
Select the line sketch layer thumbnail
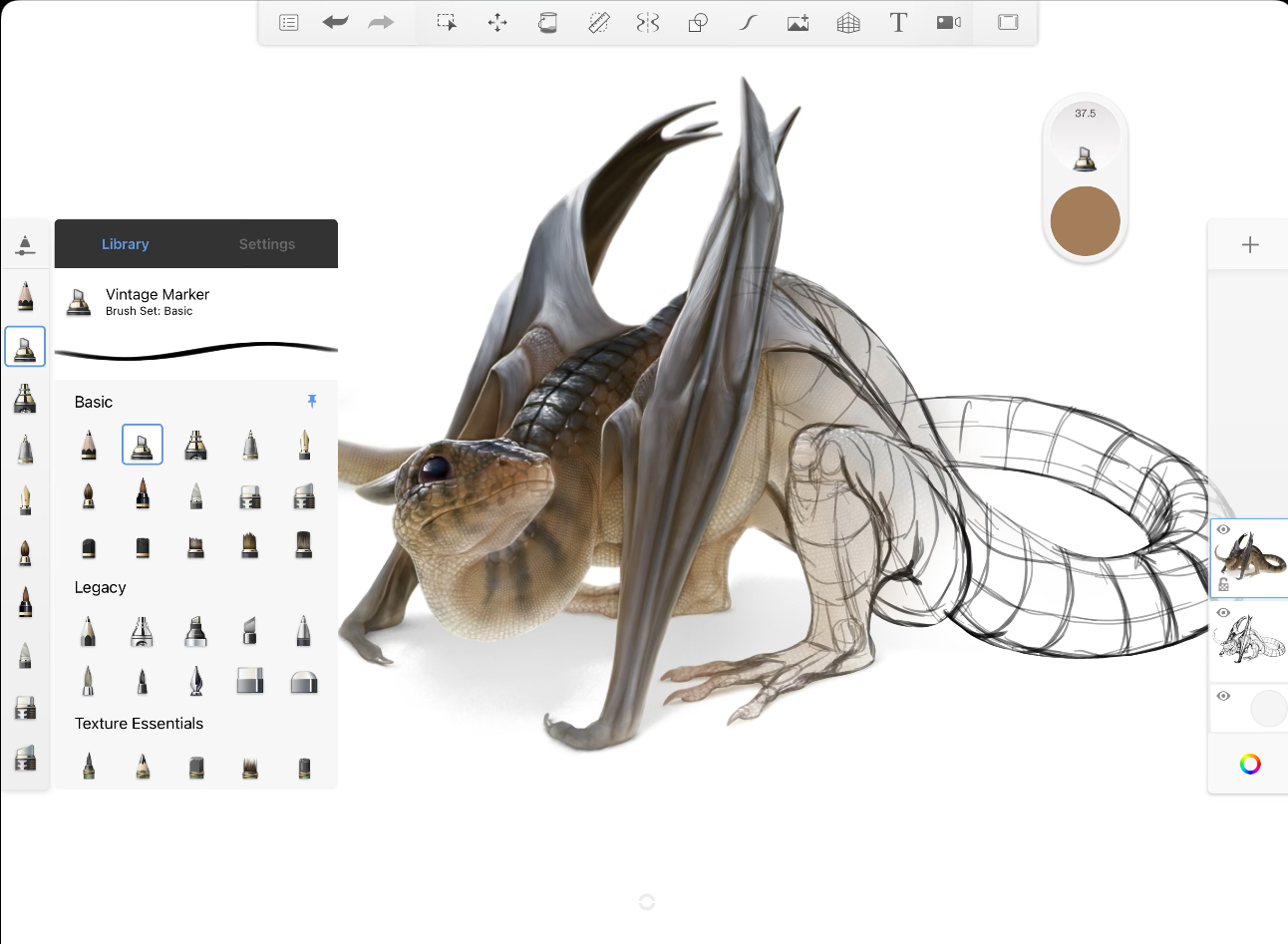1254,641
